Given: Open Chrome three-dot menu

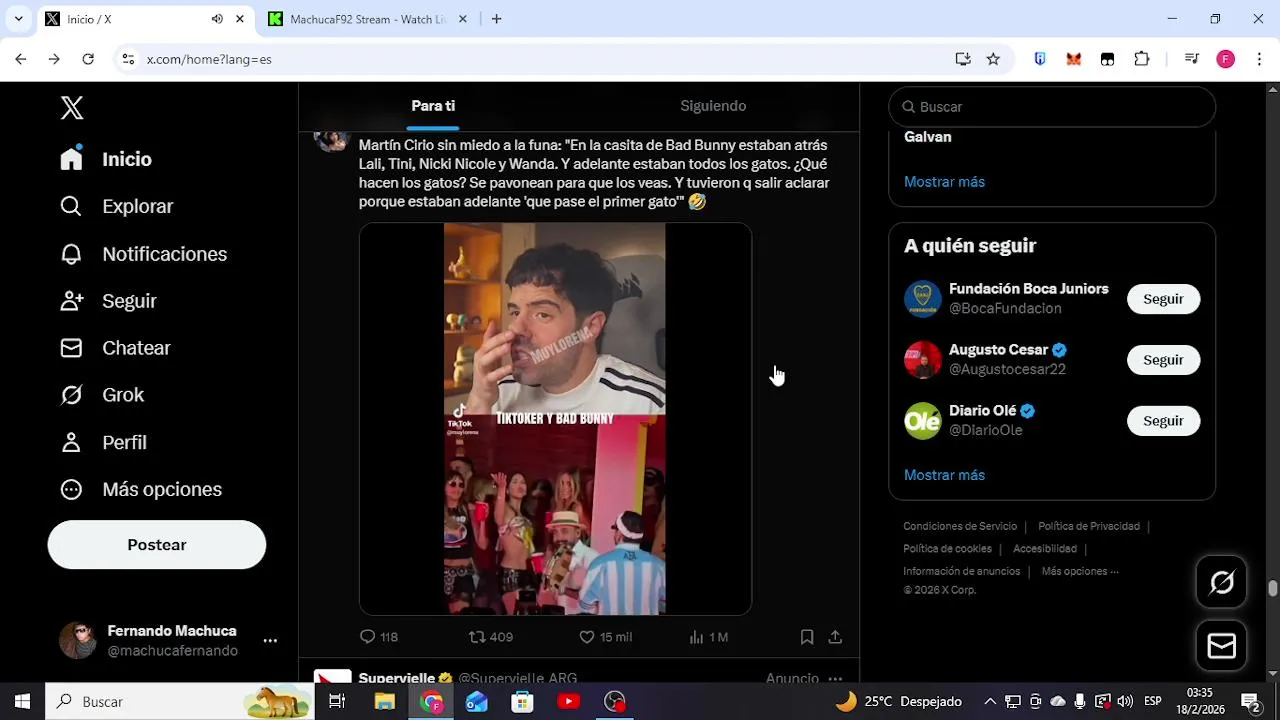Looking at the screenshot, I should tap(1260, 59).
